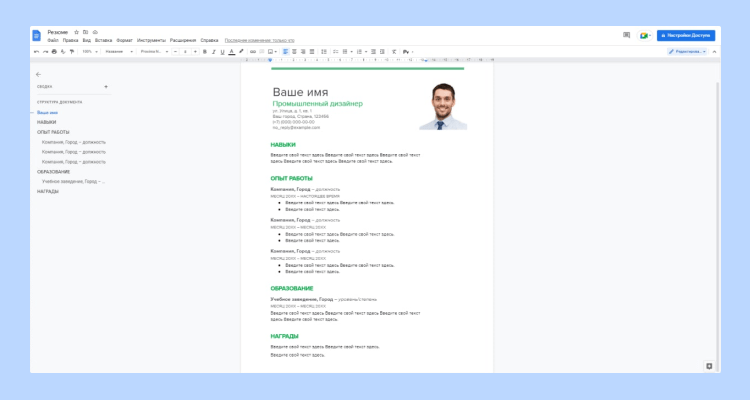Click the font size field
The image size is (750, 400).
coord(185,52)
